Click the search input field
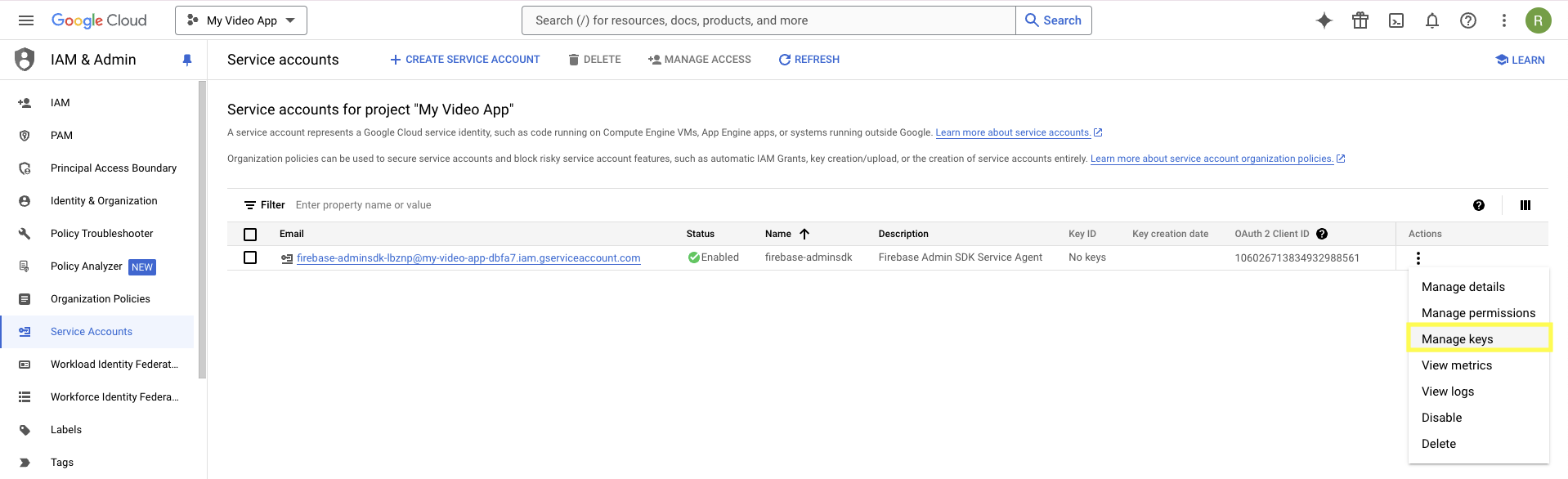1568x479 pixels. coord(768,20)
